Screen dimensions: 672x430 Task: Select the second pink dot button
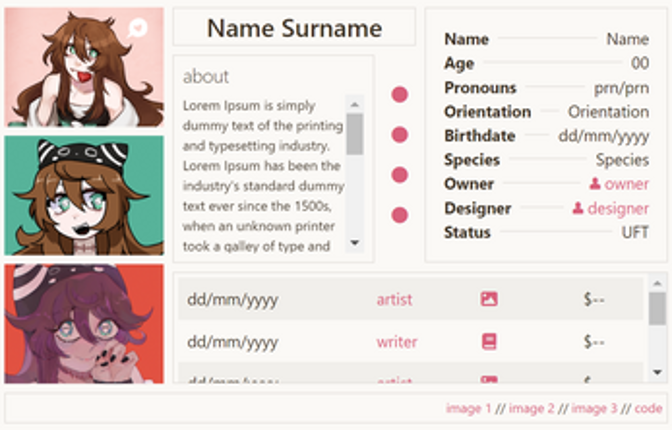[399, 135]
